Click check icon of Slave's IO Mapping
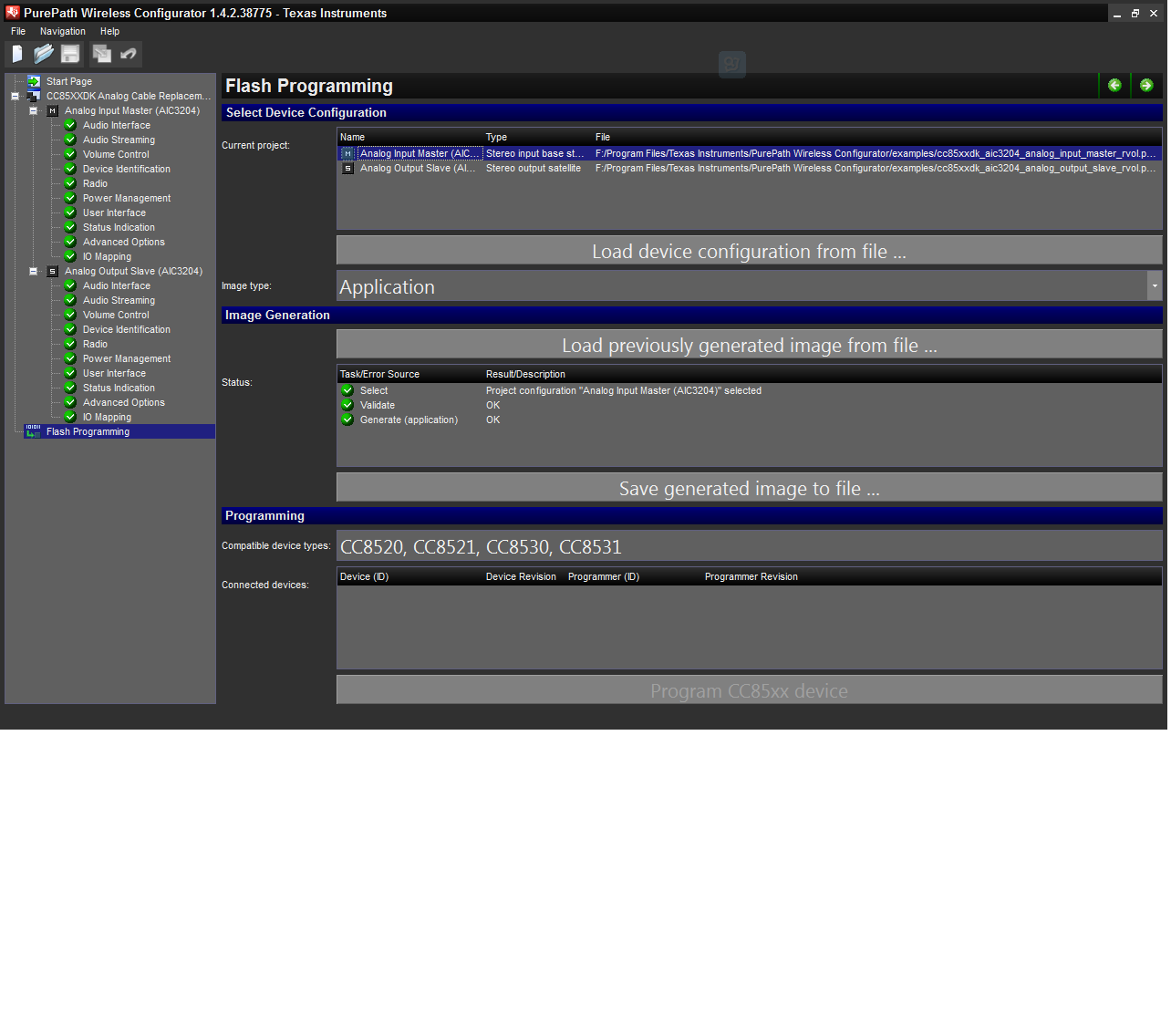1171x1036 pixels. tap(70, 417)
